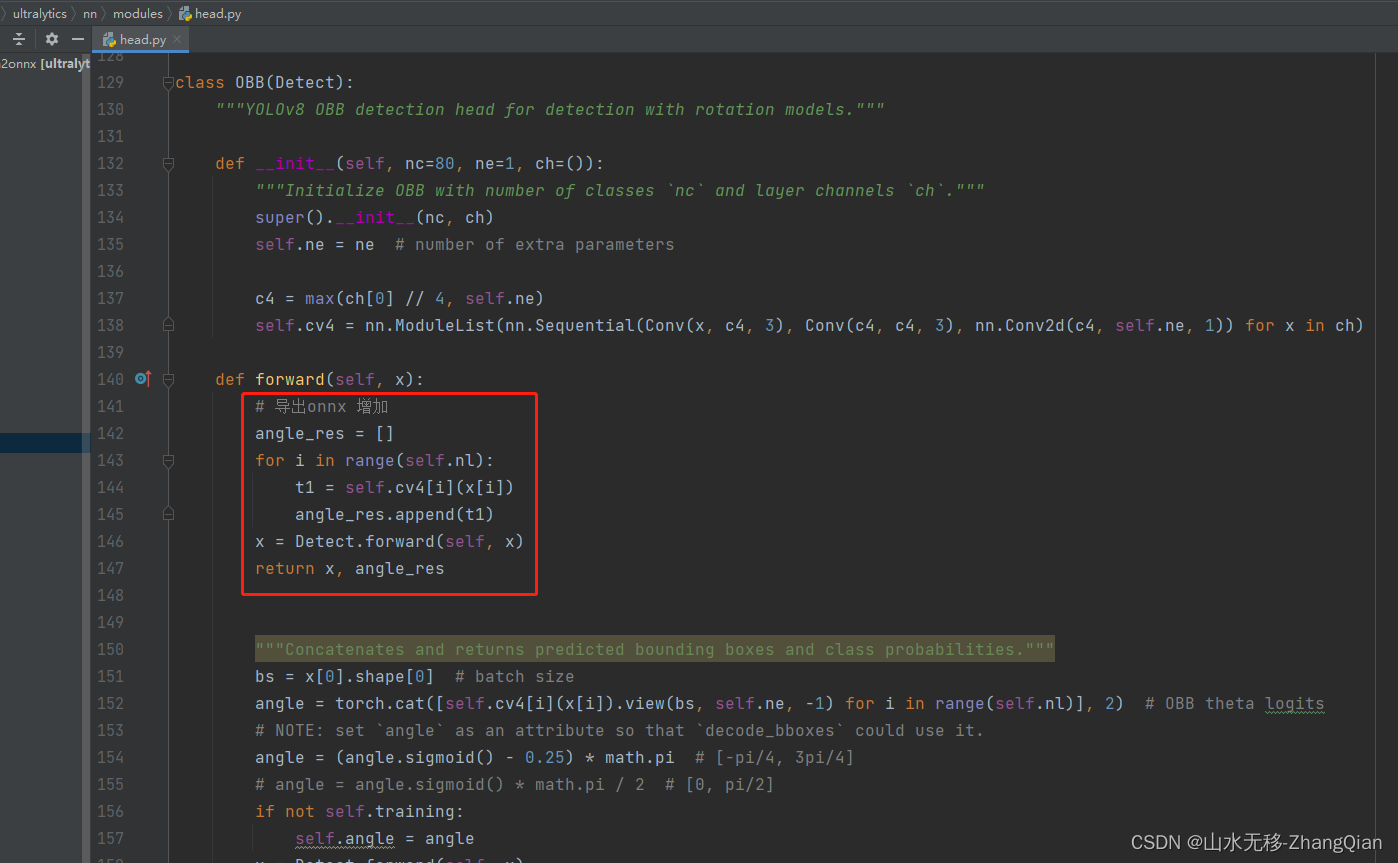This screenshot has width=1398, height=863.
Task: Click line number 129 in the gutter
Action: pyautogui.click(x=110, y=83)
